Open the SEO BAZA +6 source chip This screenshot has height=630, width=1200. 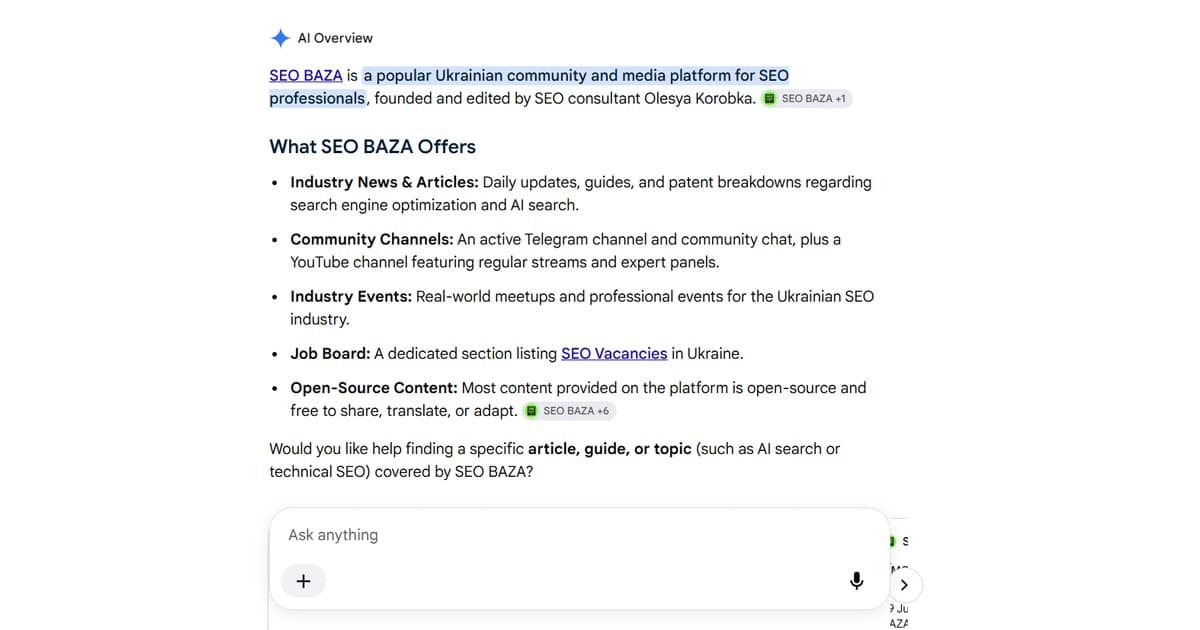pos(569,411)
